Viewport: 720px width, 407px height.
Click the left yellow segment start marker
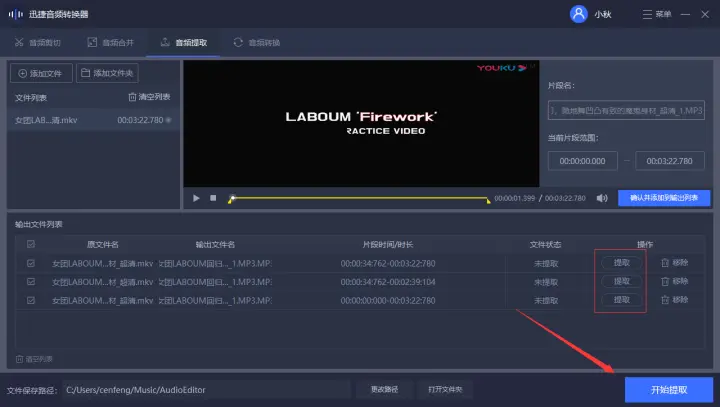click(x=230, y=201)
